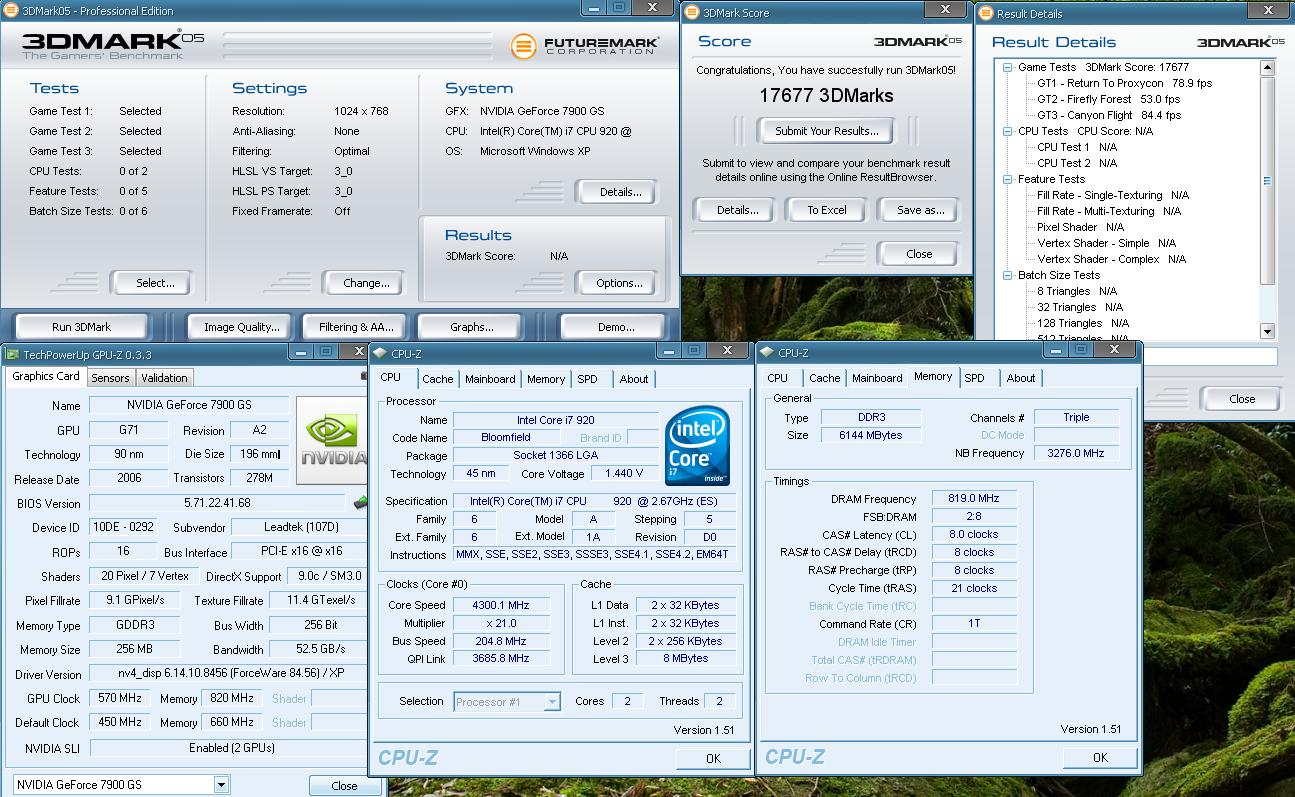1295x797 pixels.
Task: Minimize the TechPowerUp GPU-Z window
Action: (299, 351)
